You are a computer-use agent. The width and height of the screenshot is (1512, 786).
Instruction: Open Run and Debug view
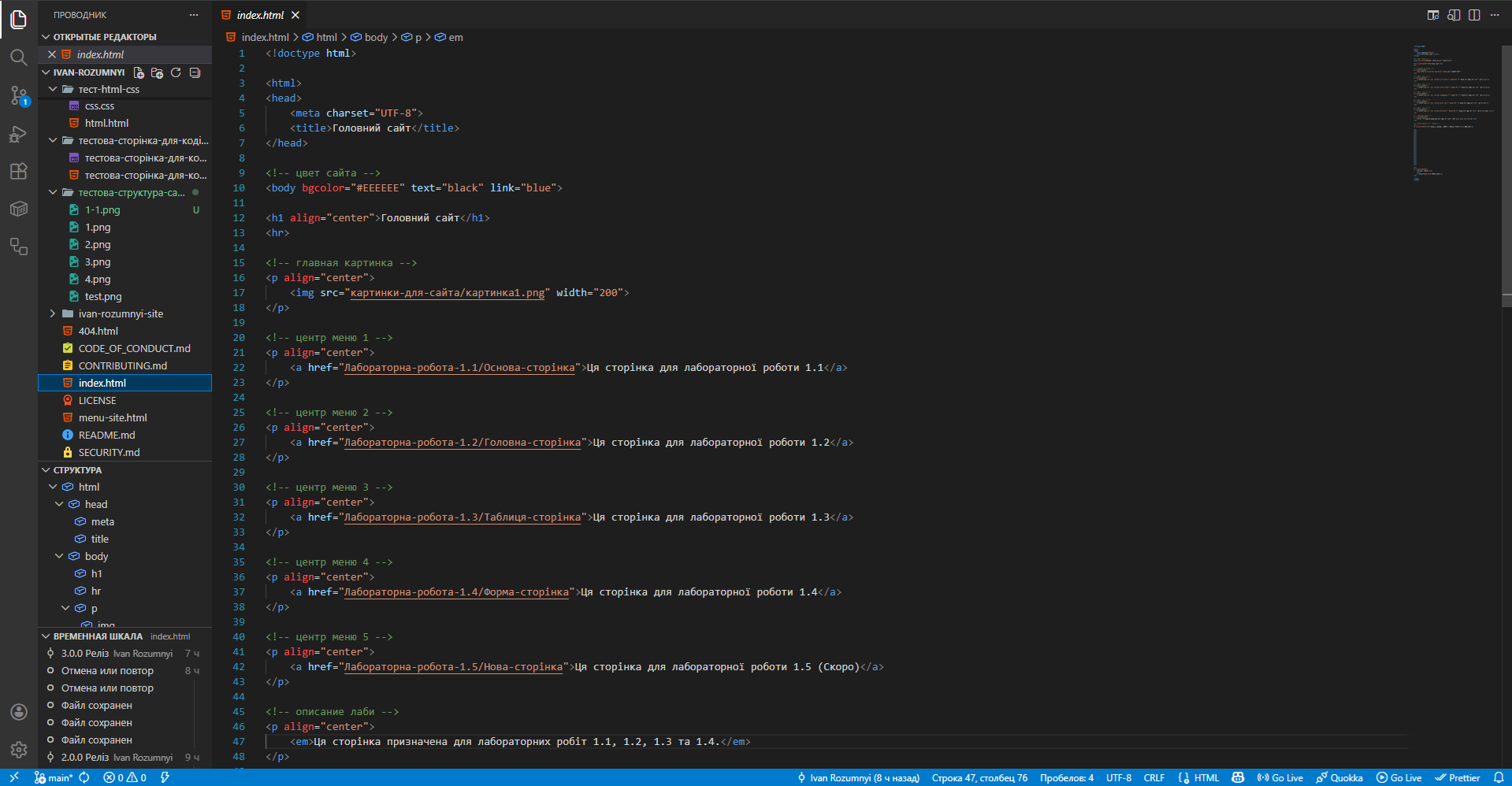18,134
